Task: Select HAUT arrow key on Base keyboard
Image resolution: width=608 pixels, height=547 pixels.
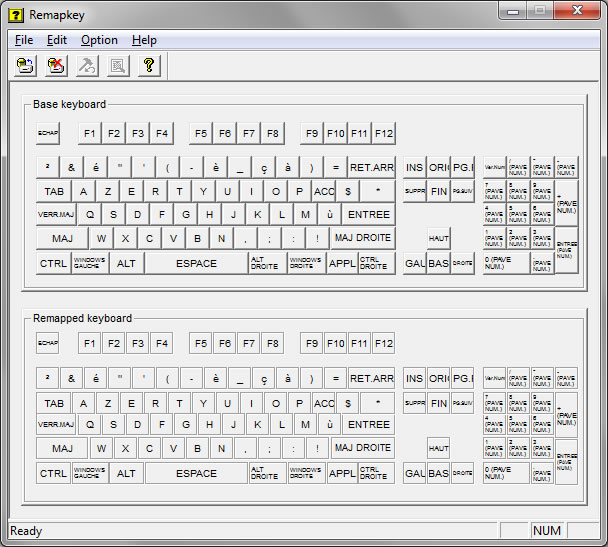Action: click(x=439, y=238)
